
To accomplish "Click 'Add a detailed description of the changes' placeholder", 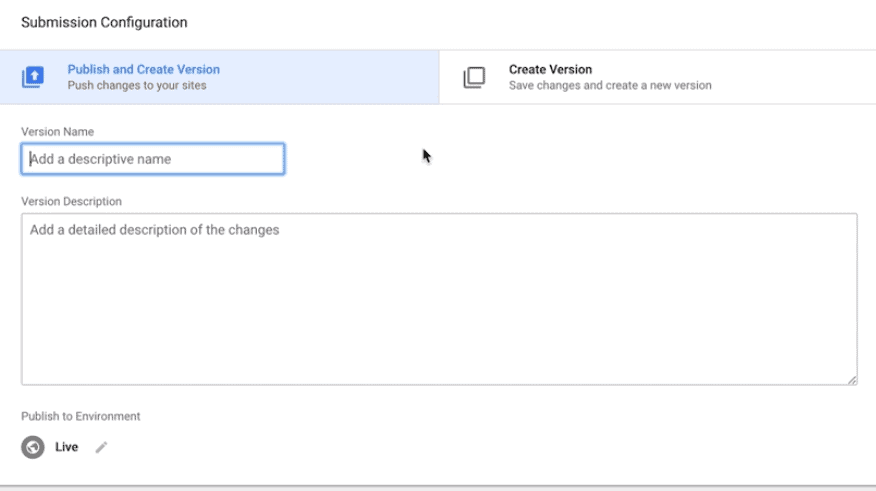I will [155, 230].
